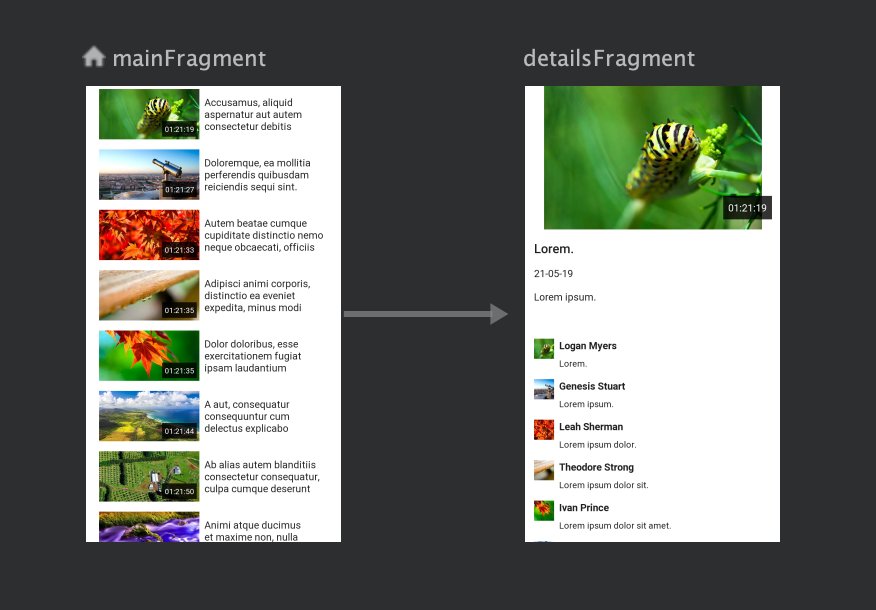
Task: Click the telescope city-view thumbnail
Action: point(149,174)
